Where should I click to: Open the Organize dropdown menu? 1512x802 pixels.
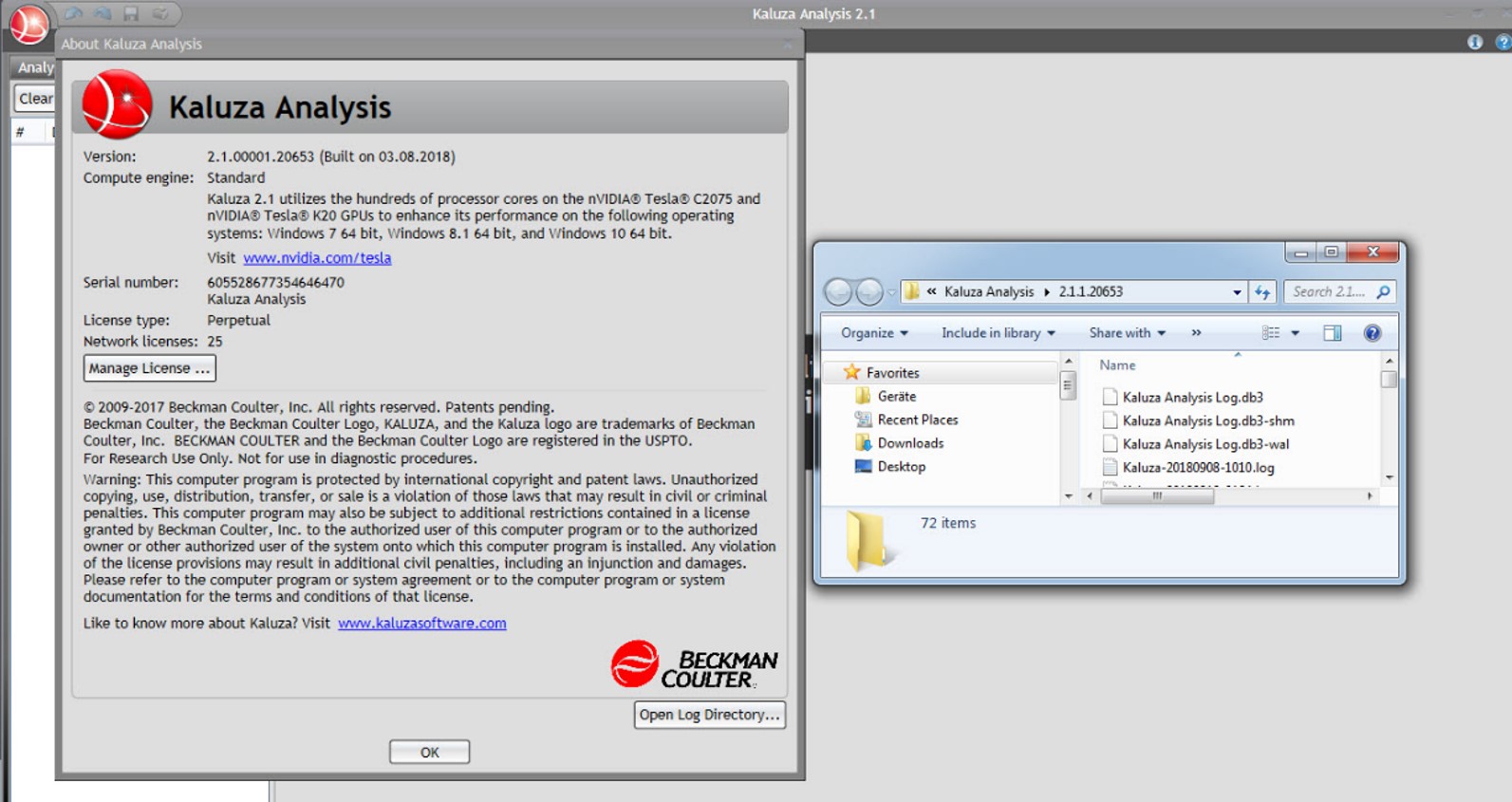point(874,333)
